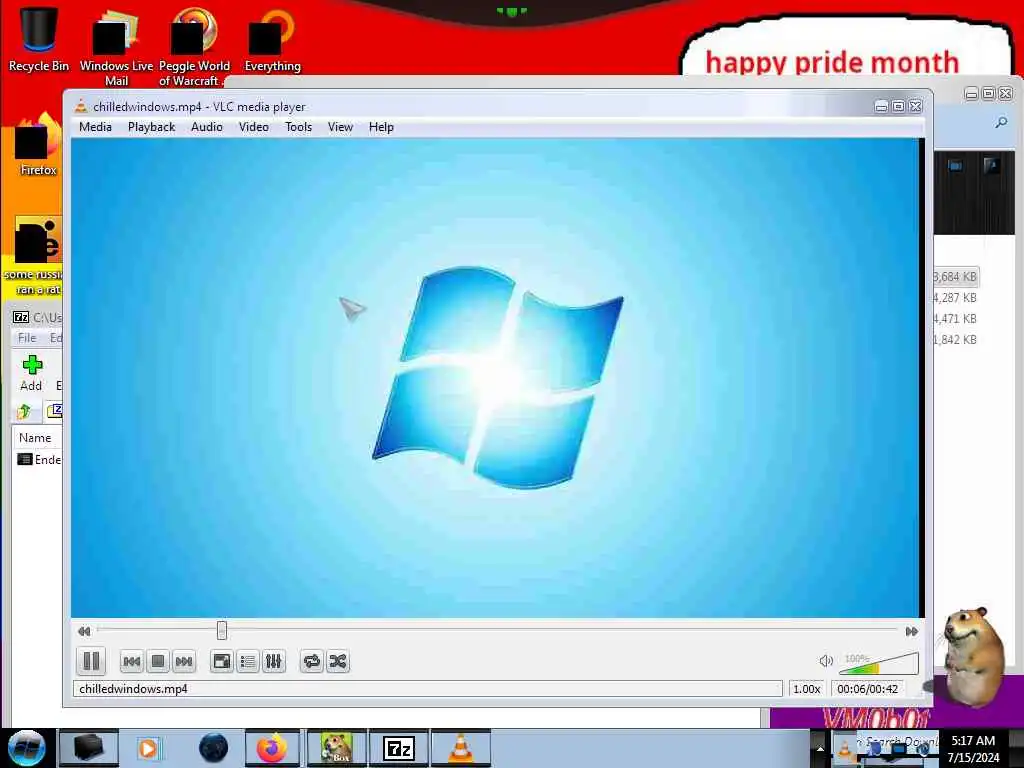
Task: Open the View menu
Action: pos(340,127)
